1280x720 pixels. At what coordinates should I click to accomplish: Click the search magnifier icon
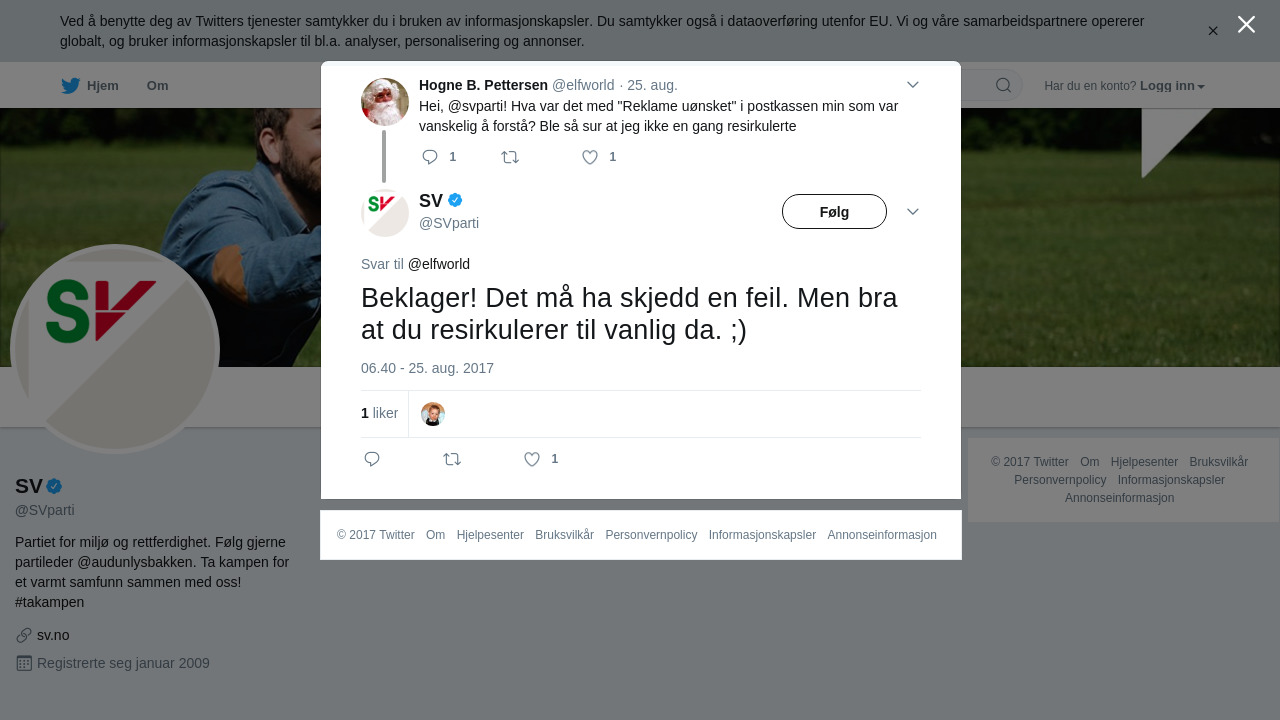click(1003, 85)
